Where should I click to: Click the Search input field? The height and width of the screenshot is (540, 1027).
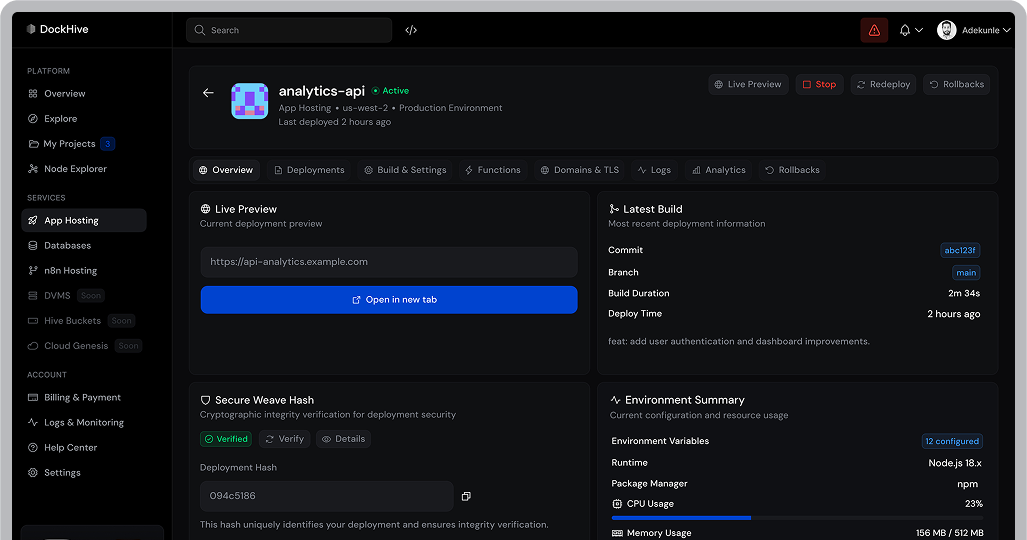(290, 30)
